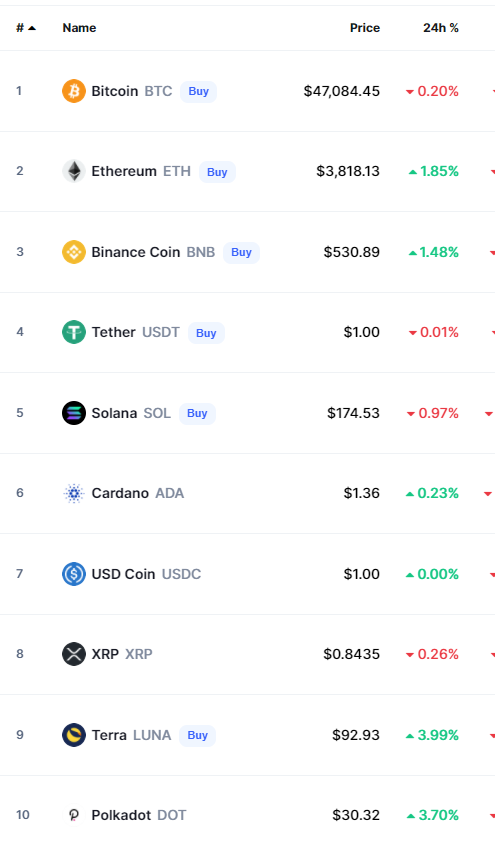Click Buy button next to Ethereum ETH
The image size is (495, 849).
217,172
